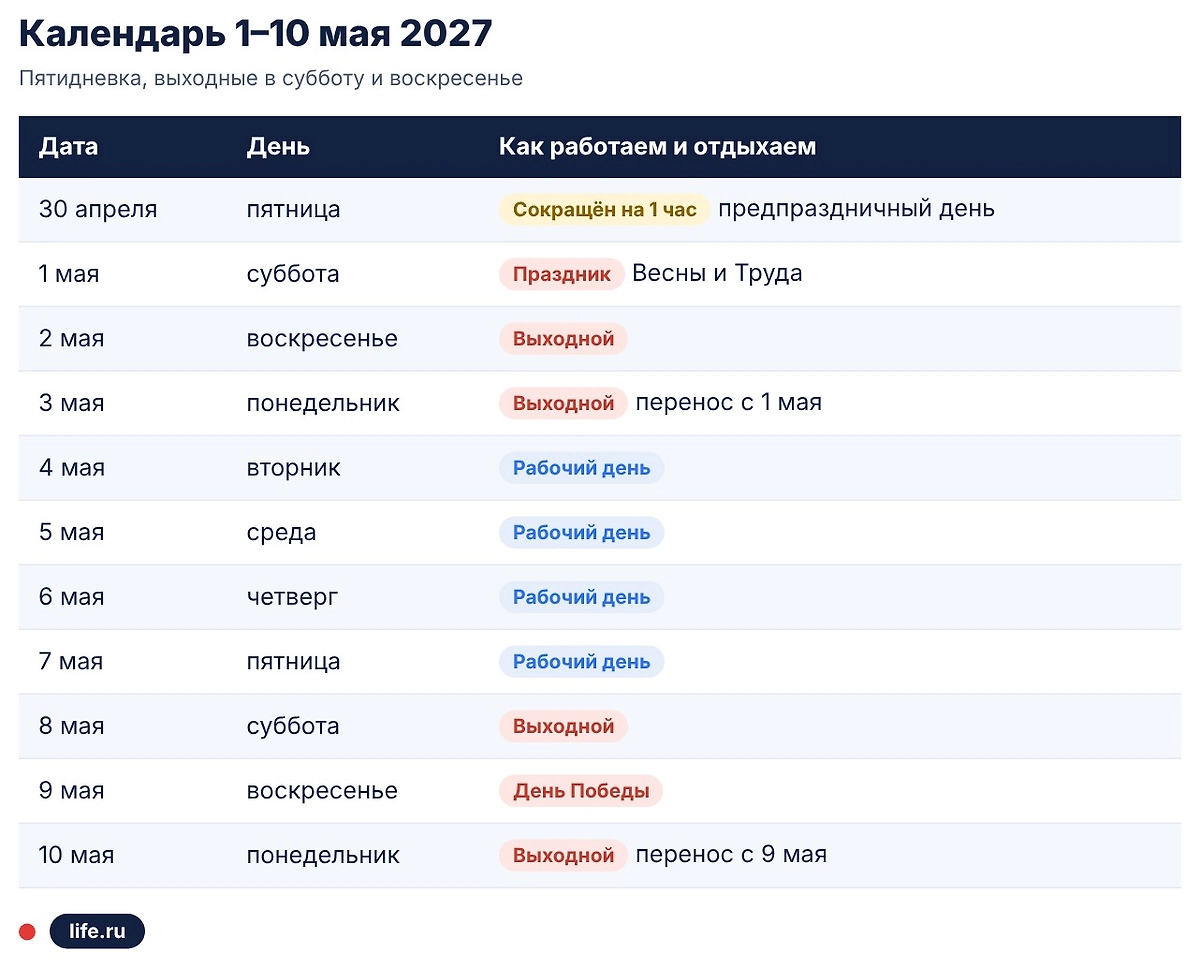Click "воскресенье" in the 9 мая row
The width and height of the screenshot is (1200, 968).
tap(322, 791)
